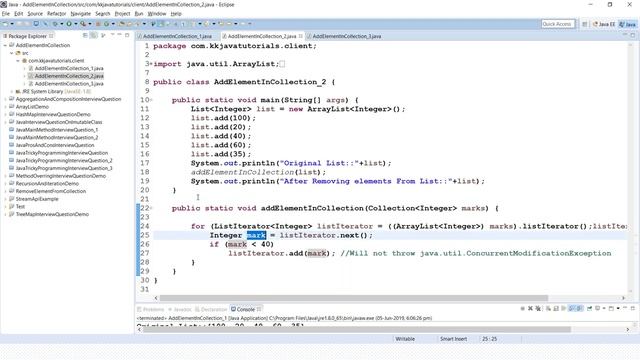Switch to the Java EE perspective
The height and width of the screenshot is (360, 640).
coord(604,24)
